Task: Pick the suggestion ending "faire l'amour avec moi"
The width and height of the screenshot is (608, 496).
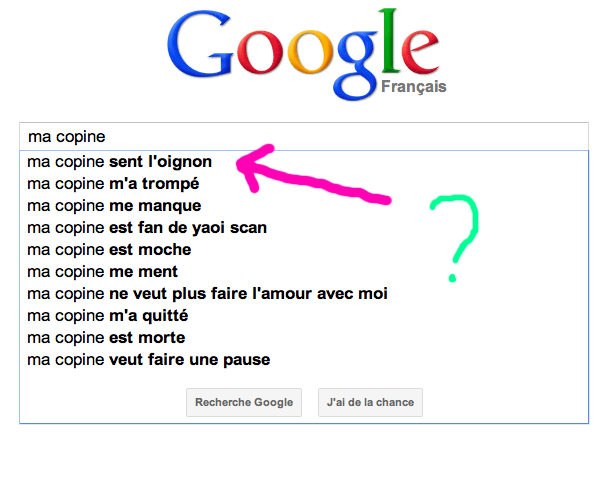Action: point(207,293)
